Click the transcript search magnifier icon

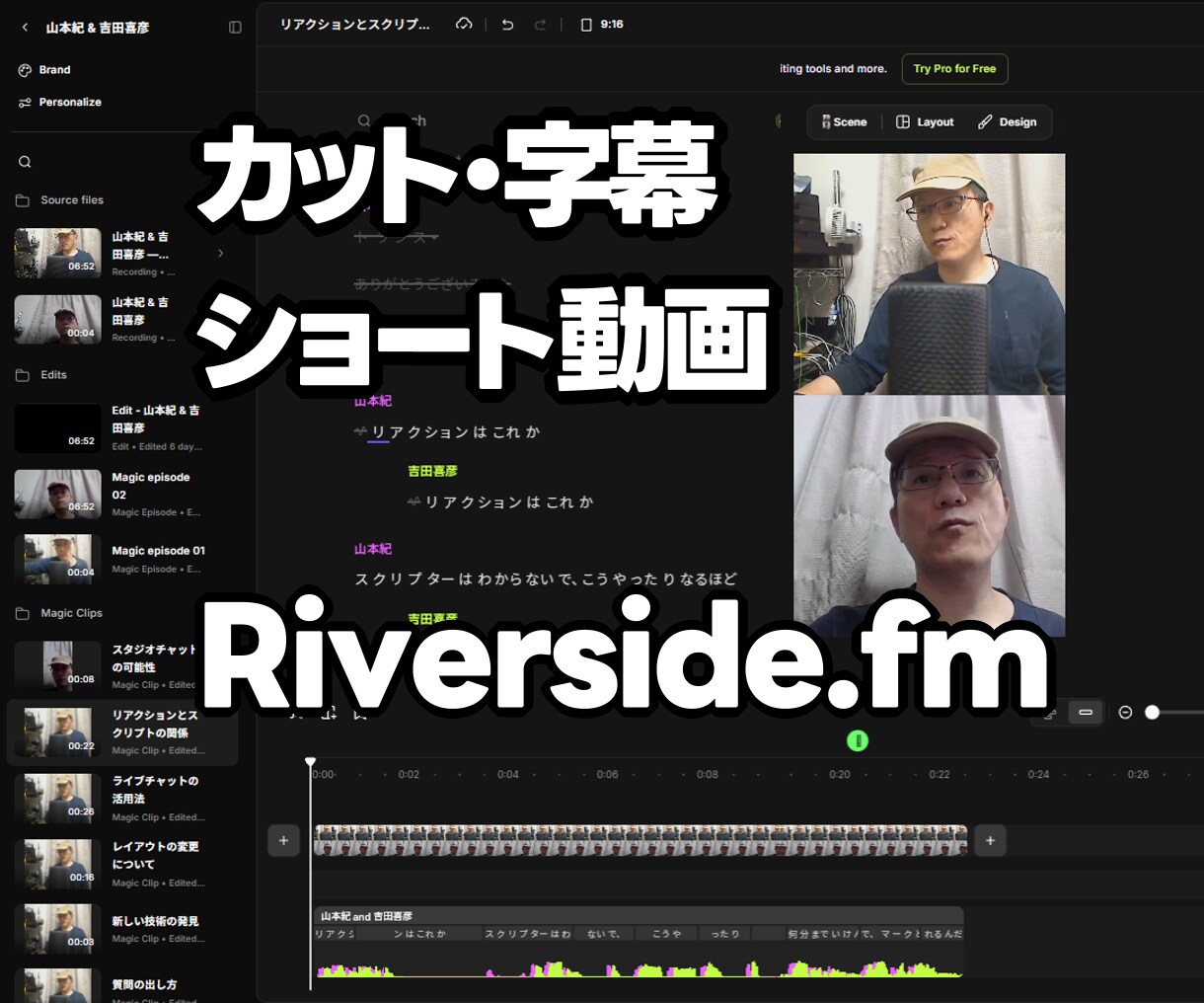(x=364, y=120)
